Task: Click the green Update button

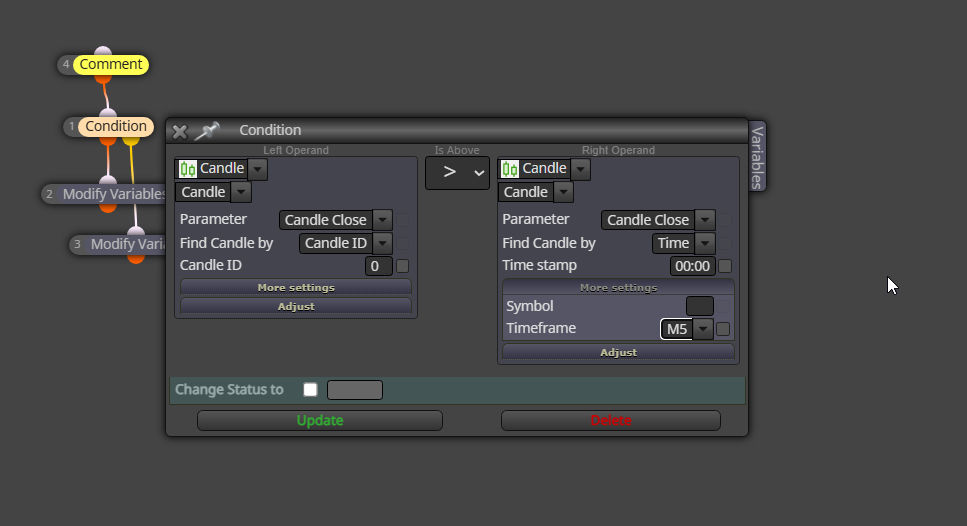Action: 319,421
